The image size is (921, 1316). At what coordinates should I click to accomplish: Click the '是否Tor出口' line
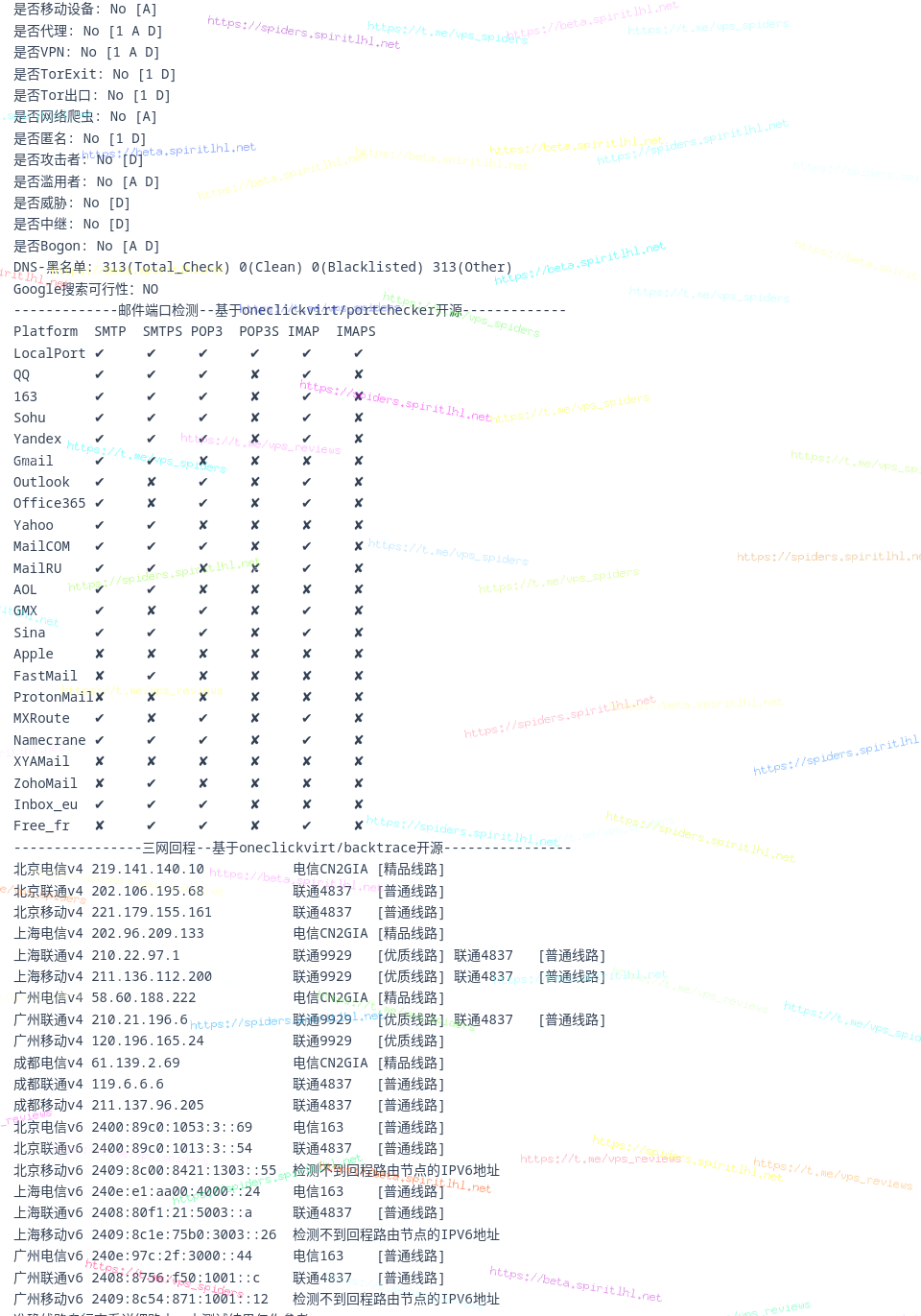click(x=92, y=96)
